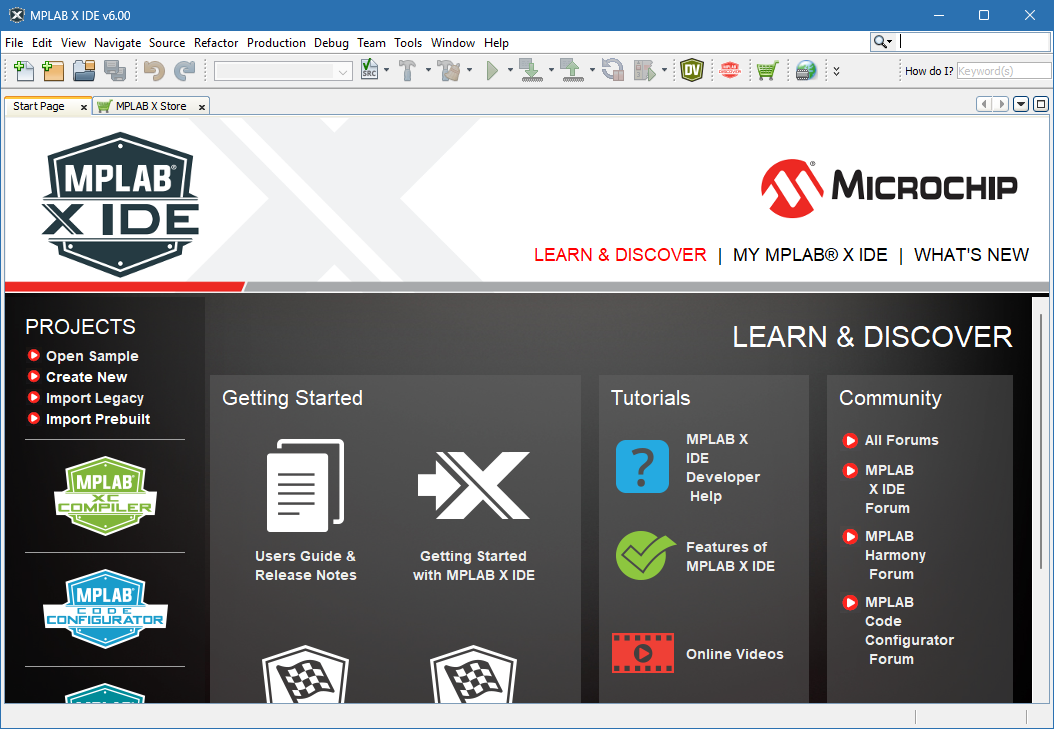
Task: Select the LEARN & DISCOVER header tab
Action: tap(620, 255)
